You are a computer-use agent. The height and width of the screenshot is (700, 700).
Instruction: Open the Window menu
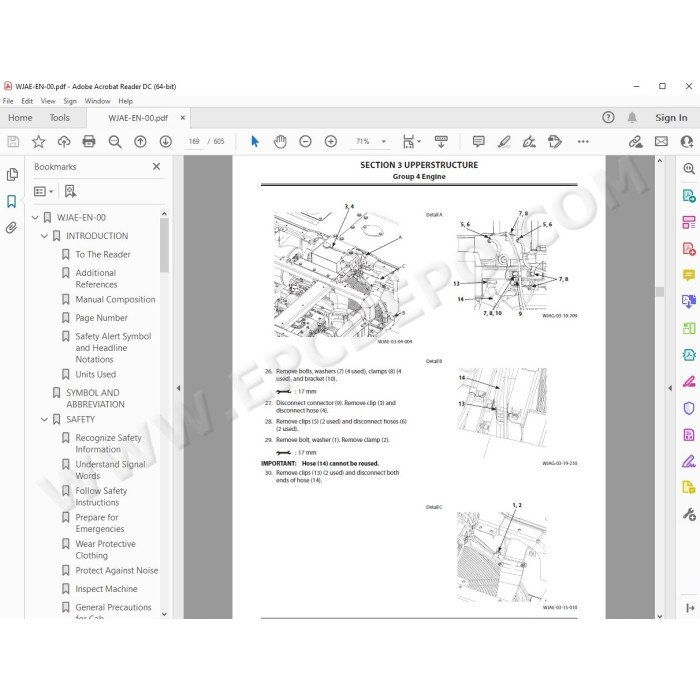pyautogui.click(x=97, y=101)
